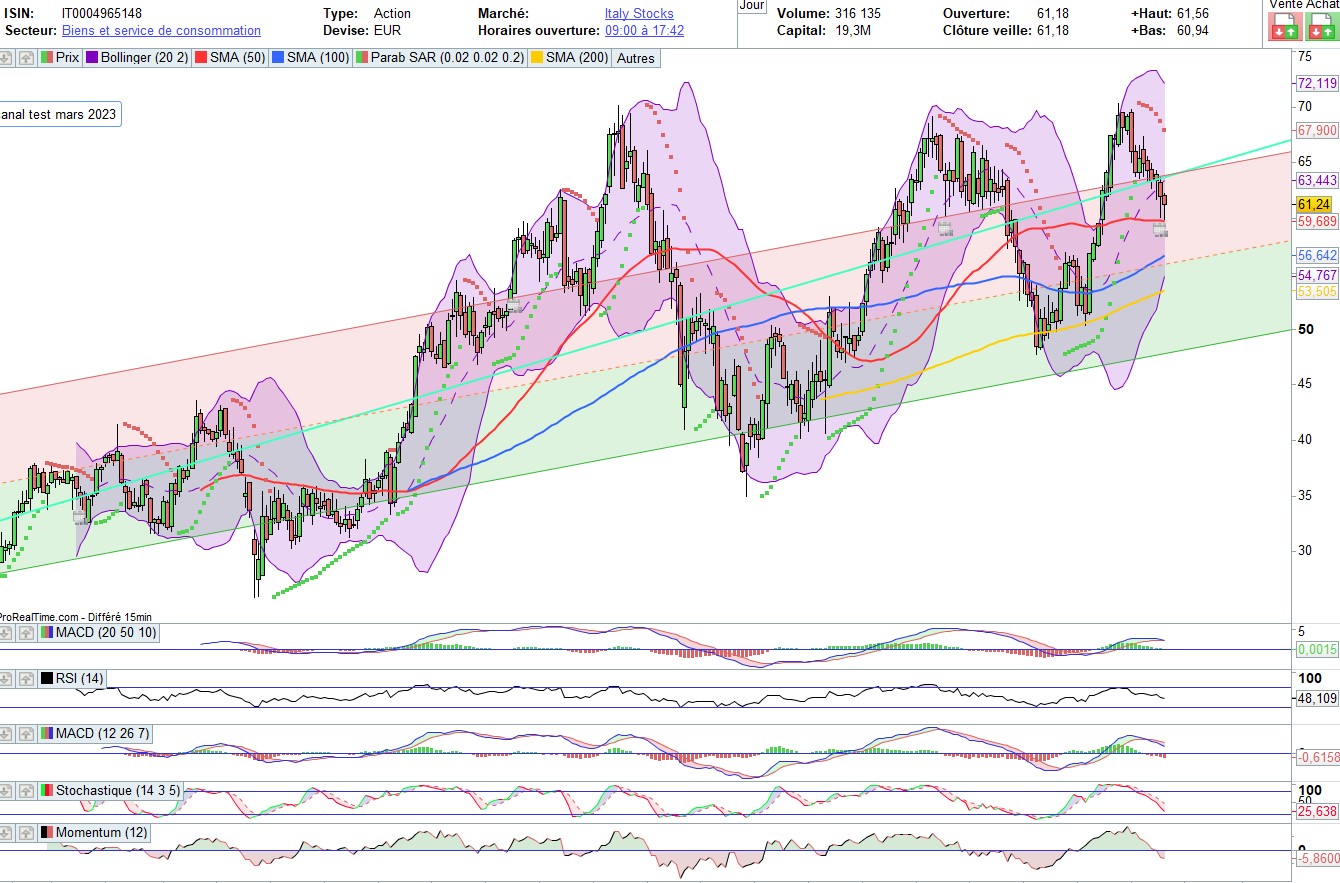Select the 'anal test mars 2023' chart annotation
This screenshot has width=1340, height=883.
[x=60, y=114]
